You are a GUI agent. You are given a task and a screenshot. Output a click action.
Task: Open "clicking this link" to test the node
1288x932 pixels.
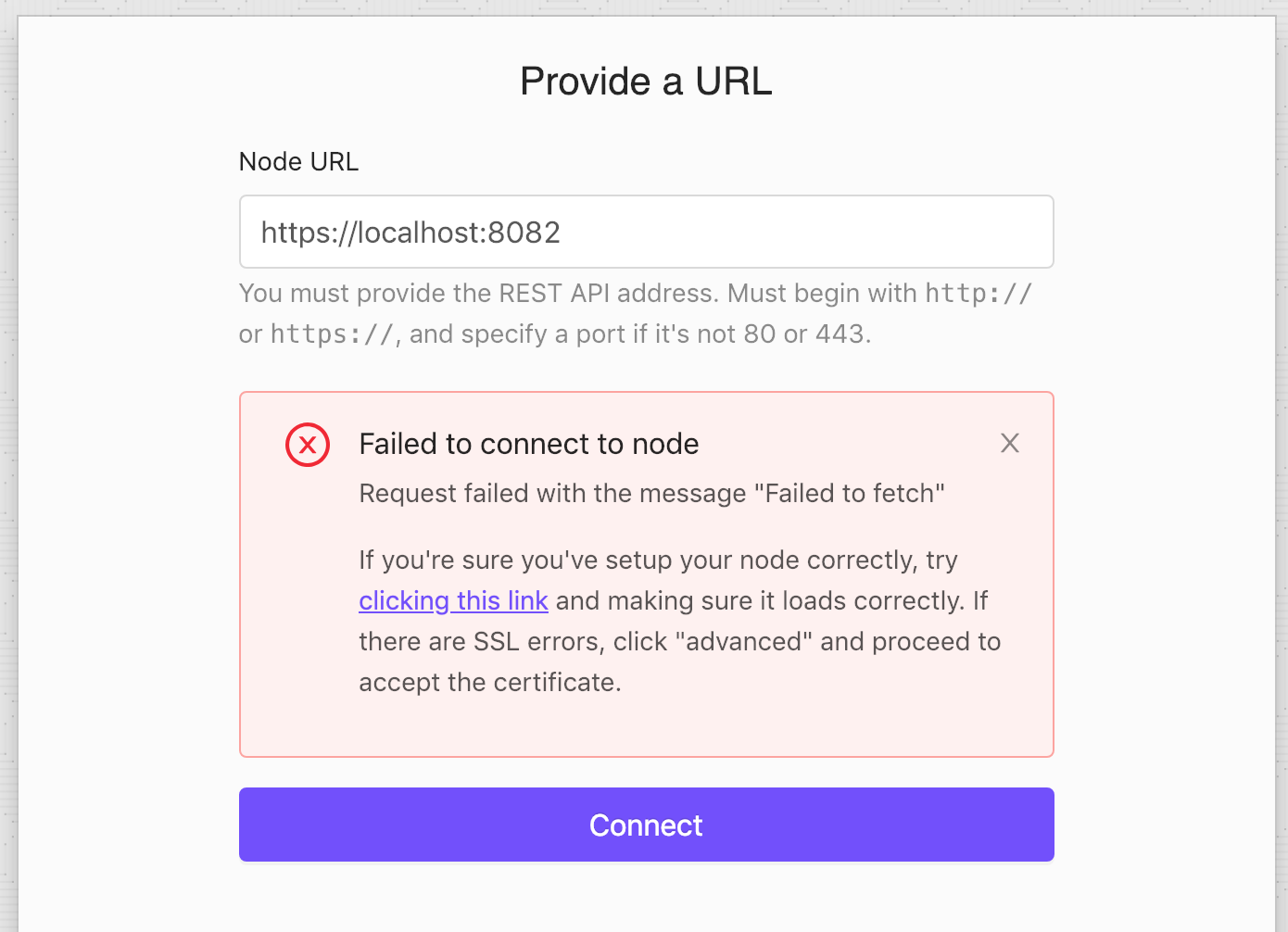pos(453,600)
